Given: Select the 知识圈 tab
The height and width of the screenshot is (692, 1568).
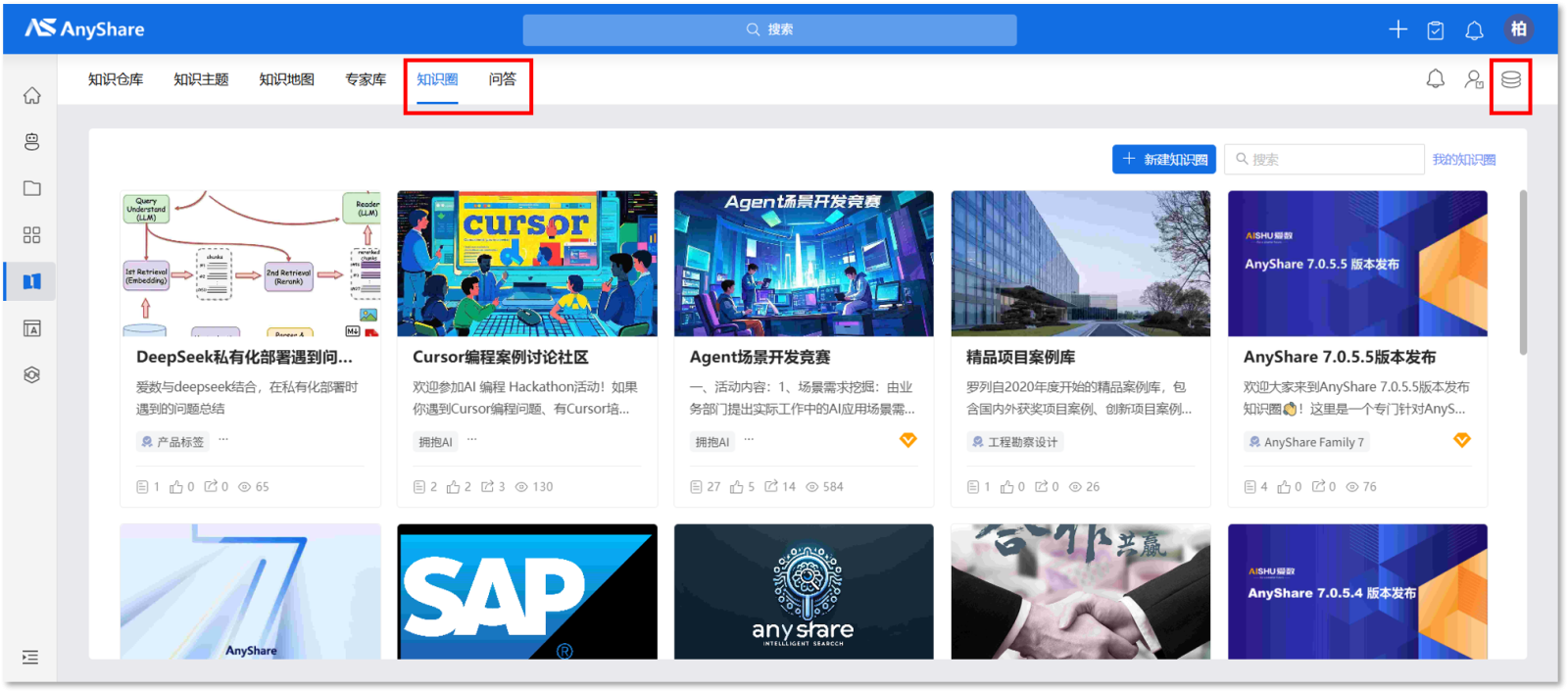Looking at the screenshot, I should pyautogui.click(x=437, y=79).
